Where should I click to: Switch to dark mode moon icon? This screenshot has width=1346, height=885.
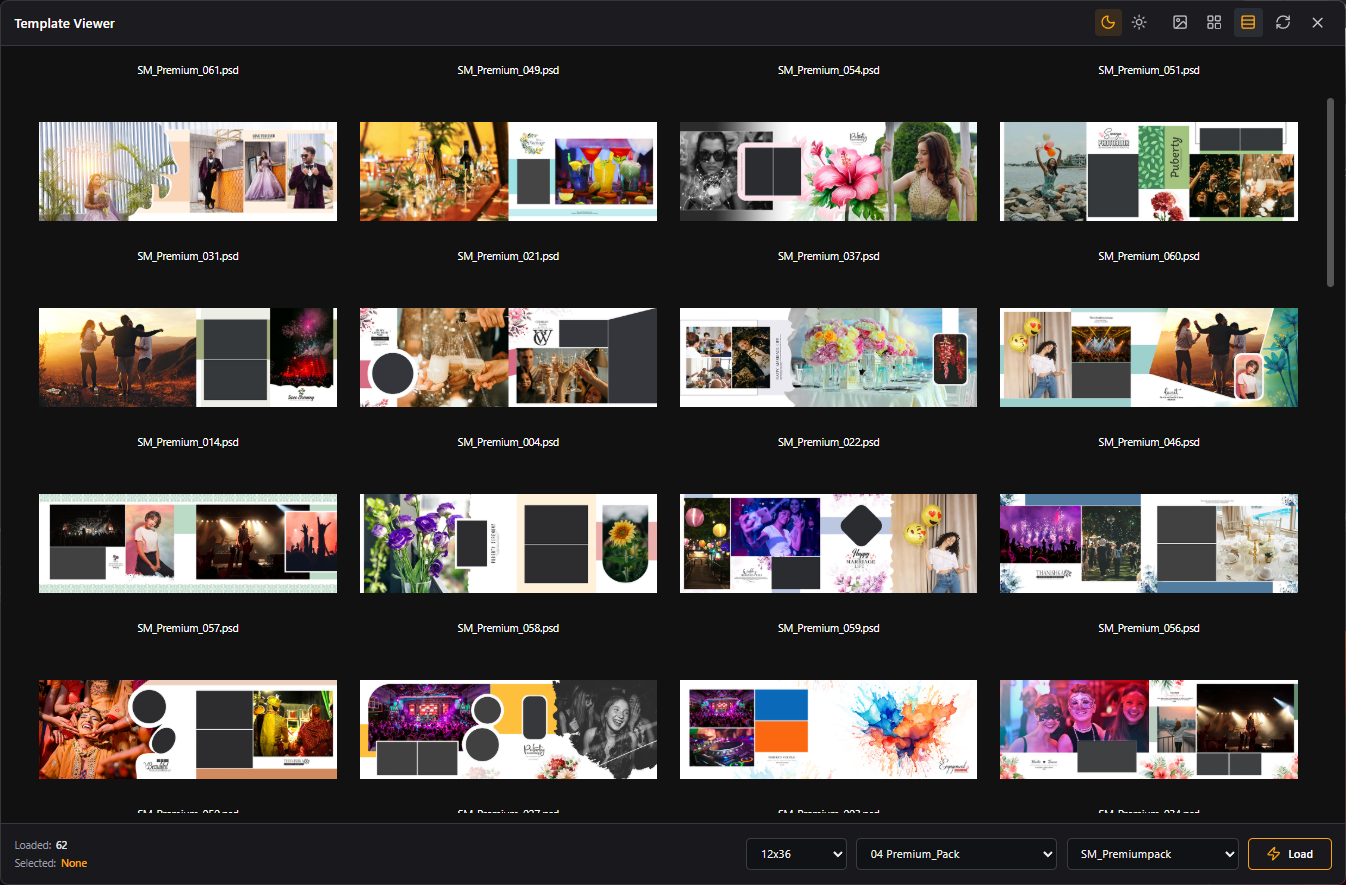point(1108,22)
